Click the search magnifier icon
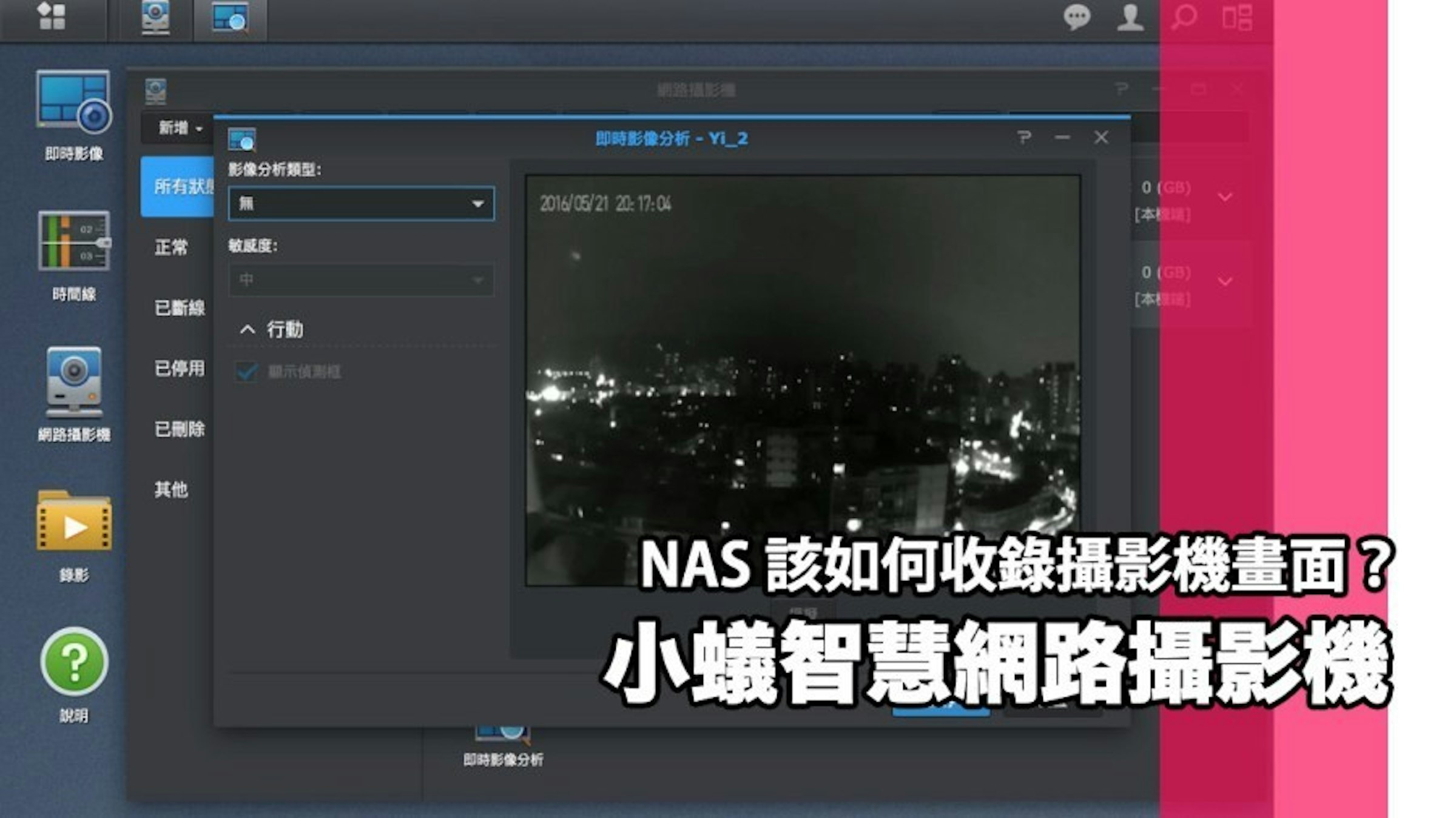1456x818 pixels. 1184,17
